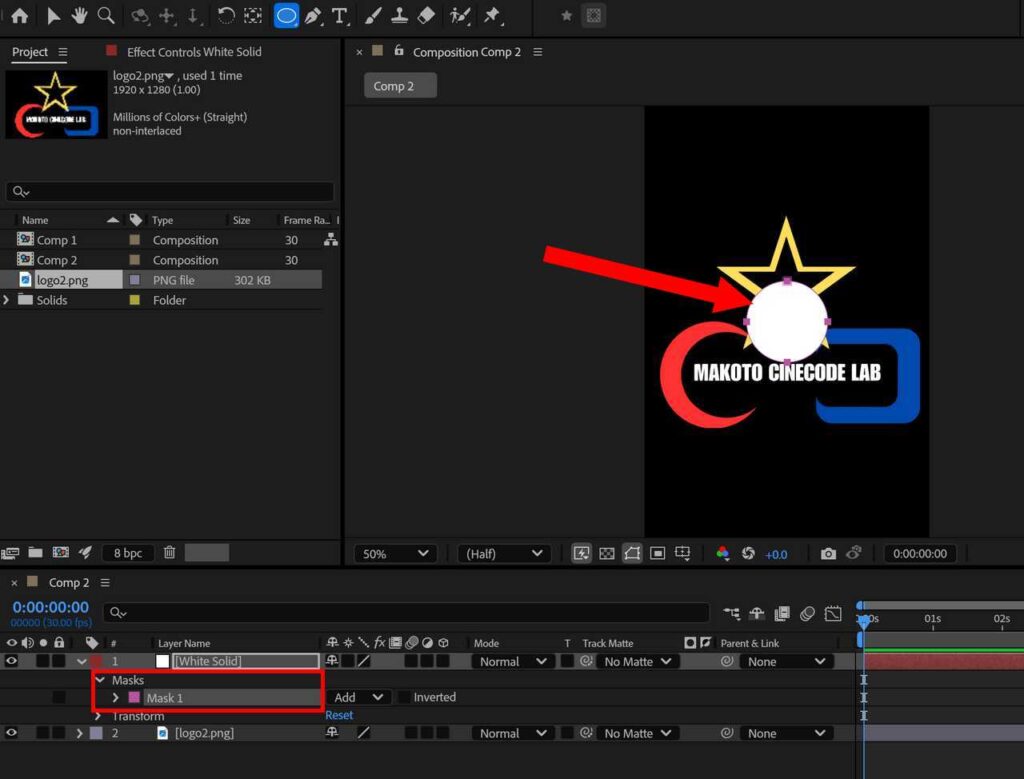1024x779 pixels.
Task: Toggle motion blur icon in timeline header
Action: click(807, 613)
